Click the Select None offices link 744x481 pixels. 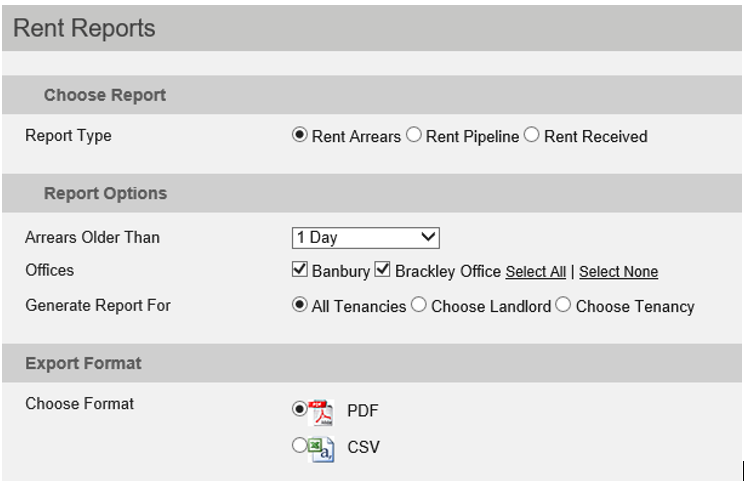[x=618, y=272]
